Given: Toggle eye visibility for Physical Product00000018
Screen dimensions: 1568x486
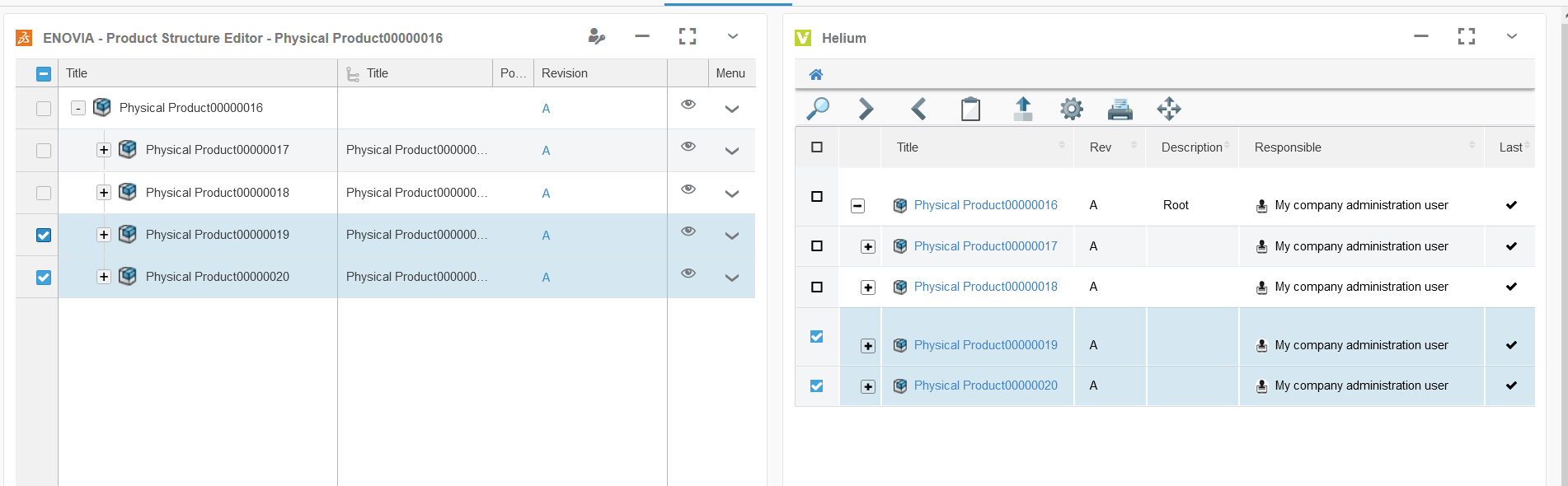Looking at the screenshot, I should pyautogui.click(x=688, y=189).
